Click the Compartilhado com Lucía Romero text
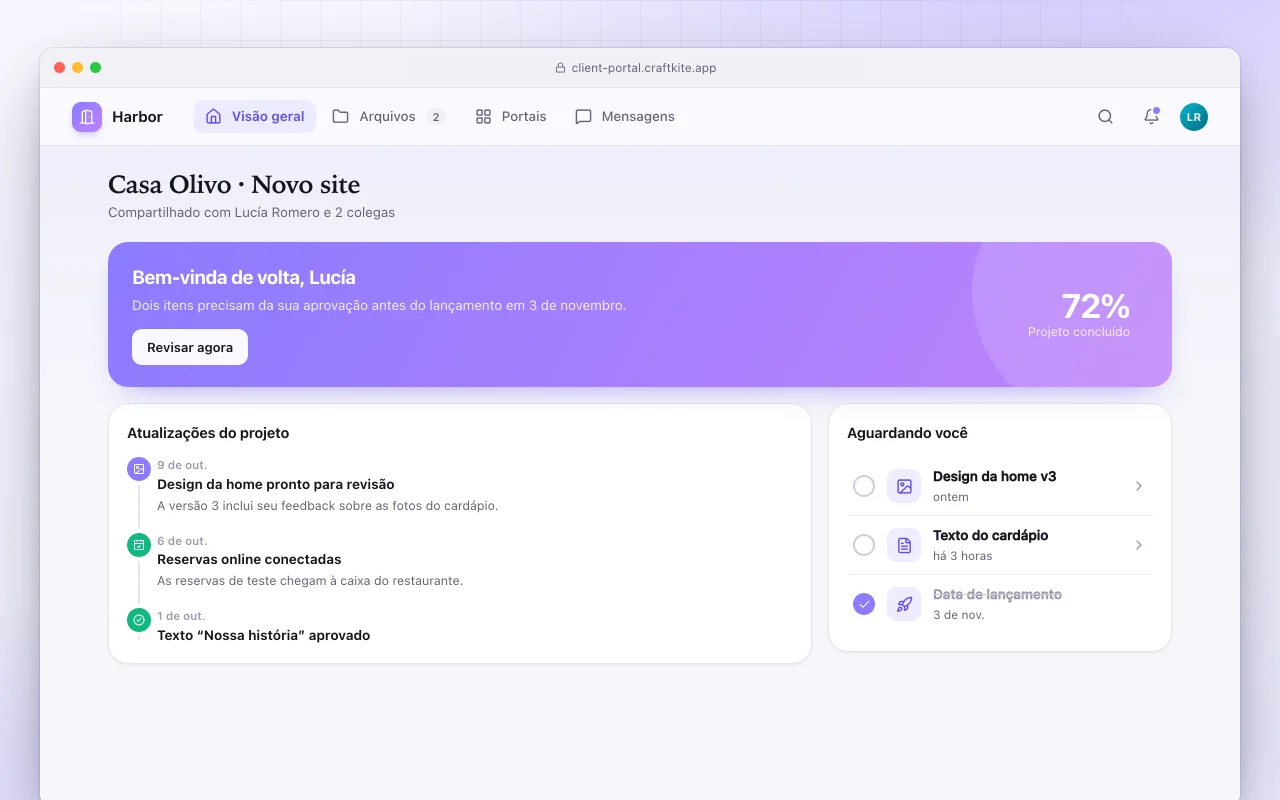Screen dimensions: 1280x800 pos(251,212)
